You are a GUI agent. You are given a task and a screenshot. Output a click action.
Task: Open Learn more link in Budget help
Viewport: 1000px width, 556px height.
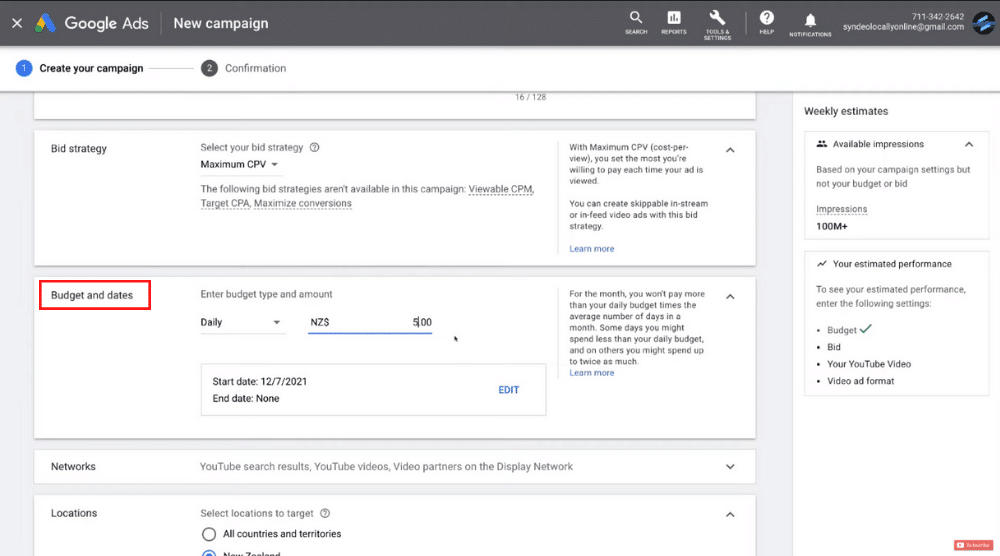[591, 373]
